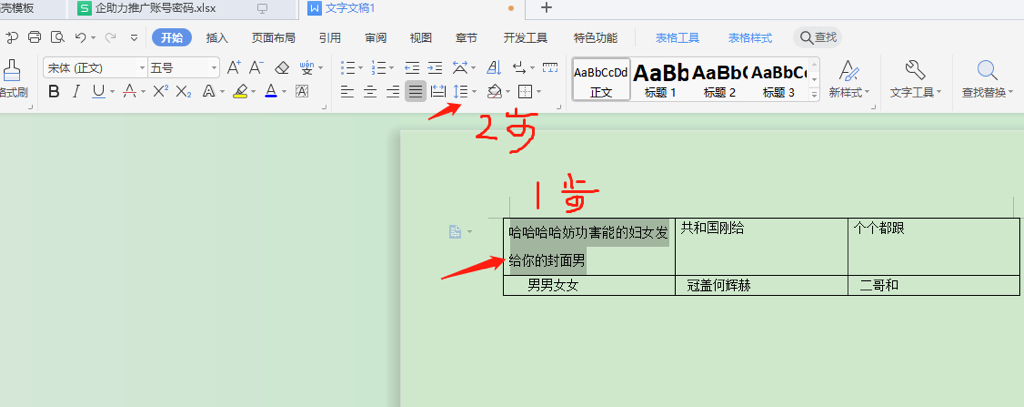The width and height of the screenshot is (1024, 407).
Task: Center align text
Action: [370, 91]
